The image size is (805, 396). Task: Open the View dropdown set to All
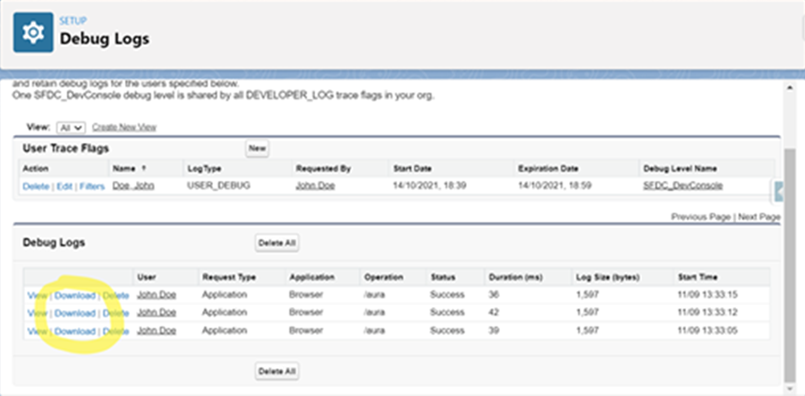click(70, 127)
